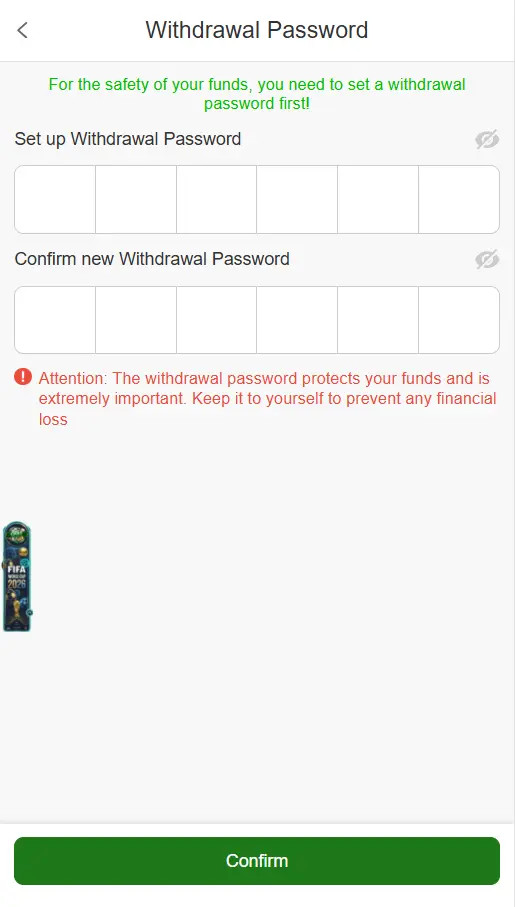Toggle visibility of Confirm new Withdrawal Password
Screen dimensions: 515x907
487,260
